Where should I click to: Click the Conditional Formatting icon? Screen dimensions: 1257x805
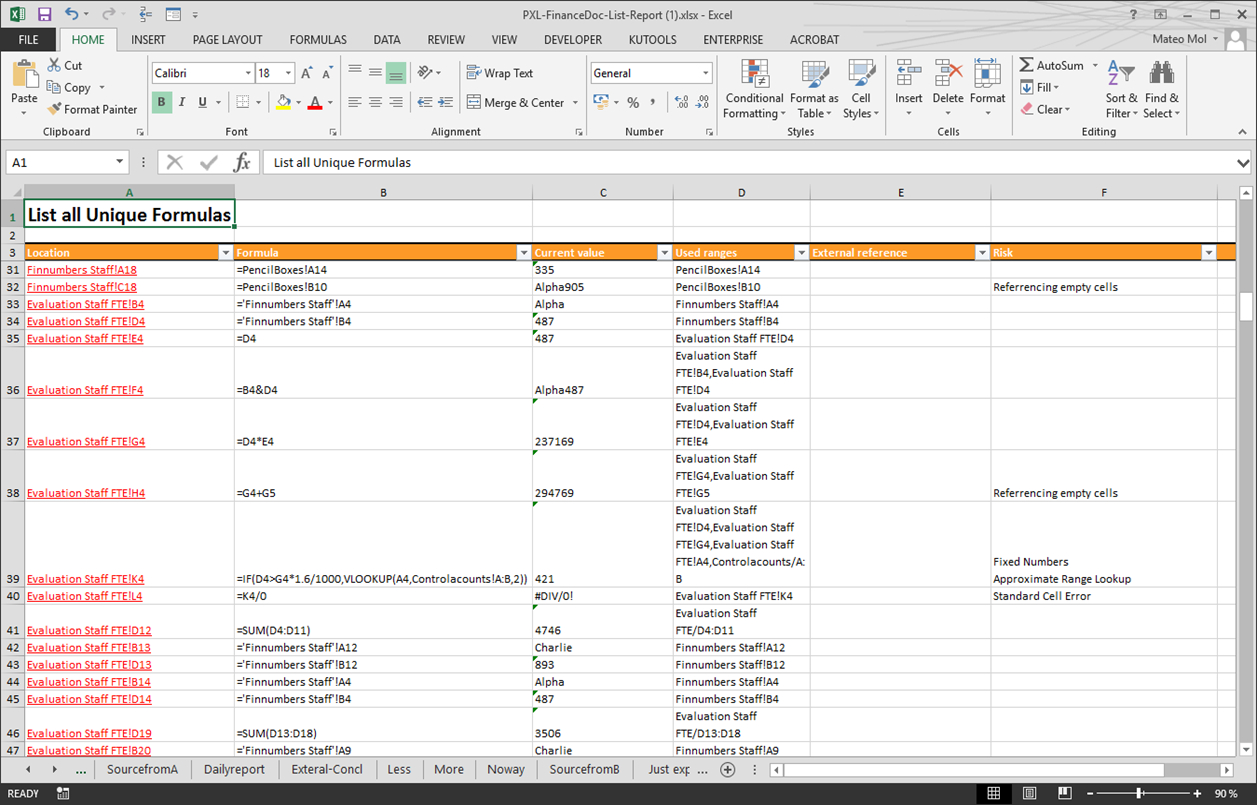(754, 75)
